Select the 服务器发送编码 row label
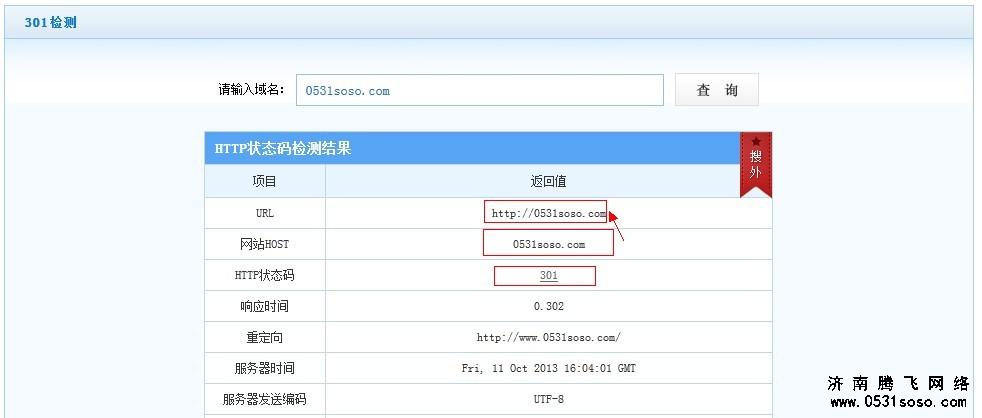 tap(264, 399)
